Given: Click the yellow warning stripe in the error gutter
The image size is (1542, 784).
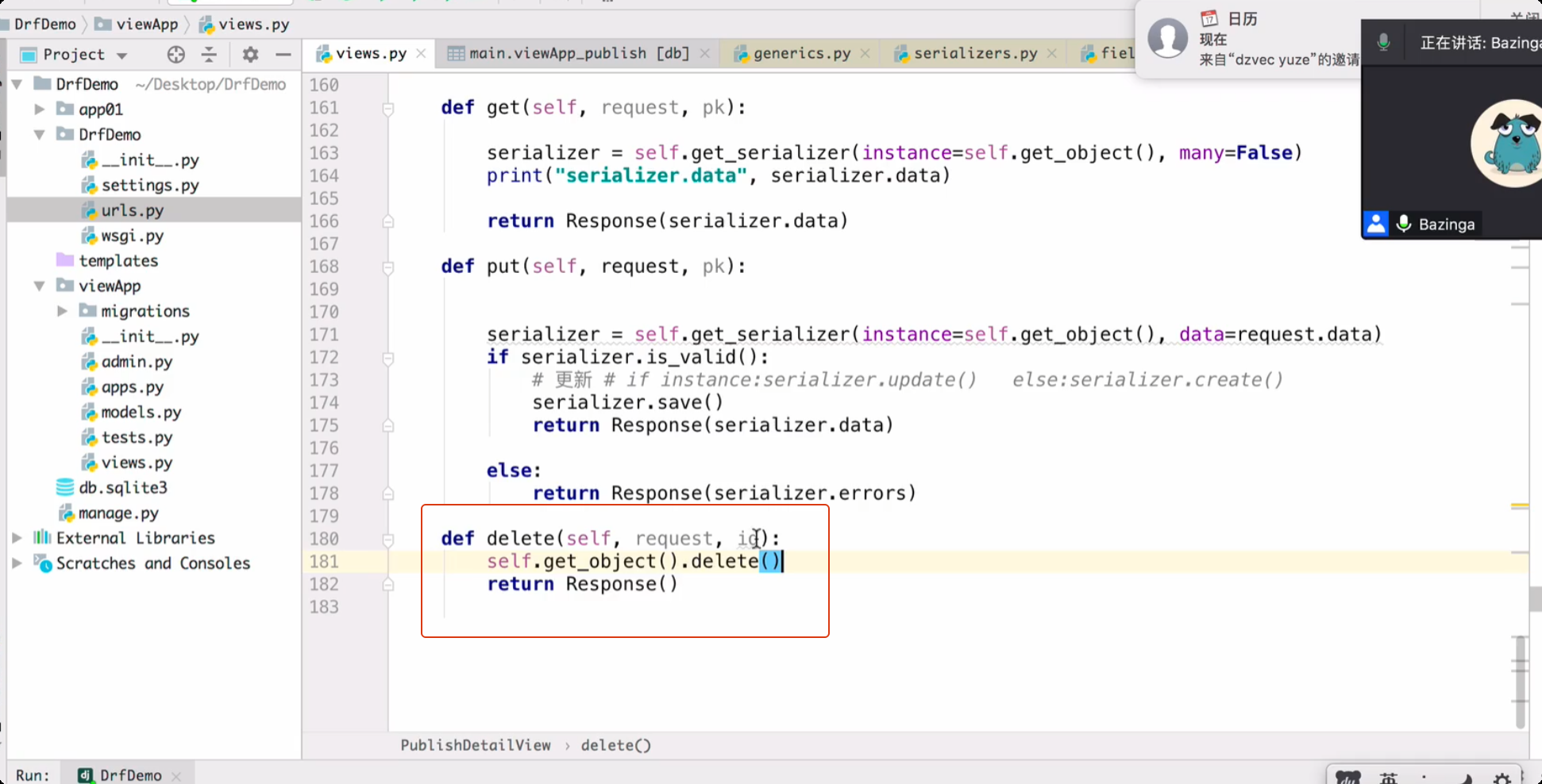Looking at the screenshot, I should coord(1520,505).
